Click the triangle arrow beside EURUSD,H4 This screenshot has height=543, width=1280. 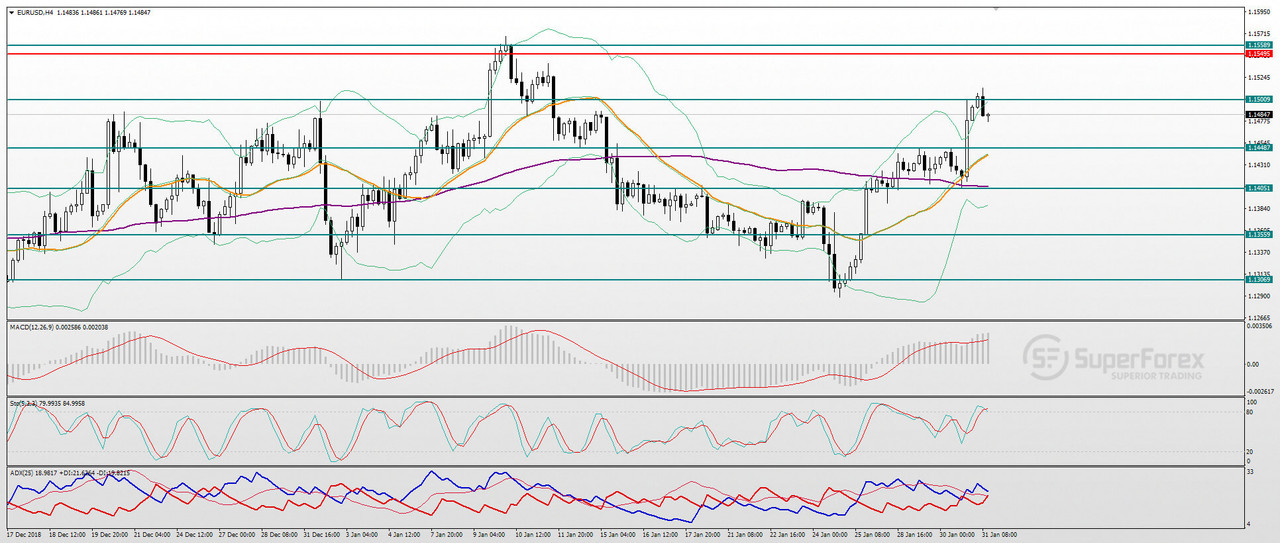(x=10, y=12)
